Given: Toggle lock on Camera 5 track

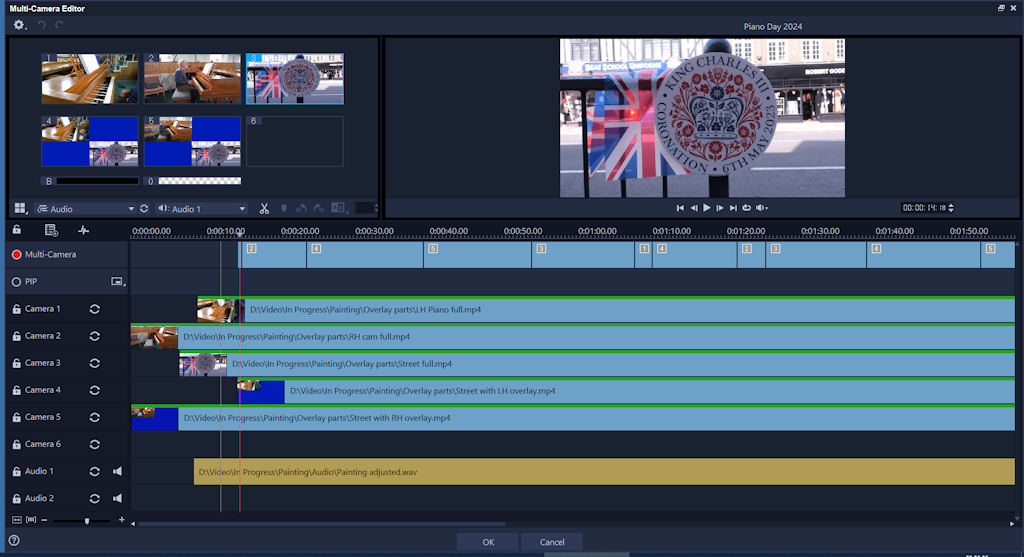Looking at the screenshot, I should 17,417.
